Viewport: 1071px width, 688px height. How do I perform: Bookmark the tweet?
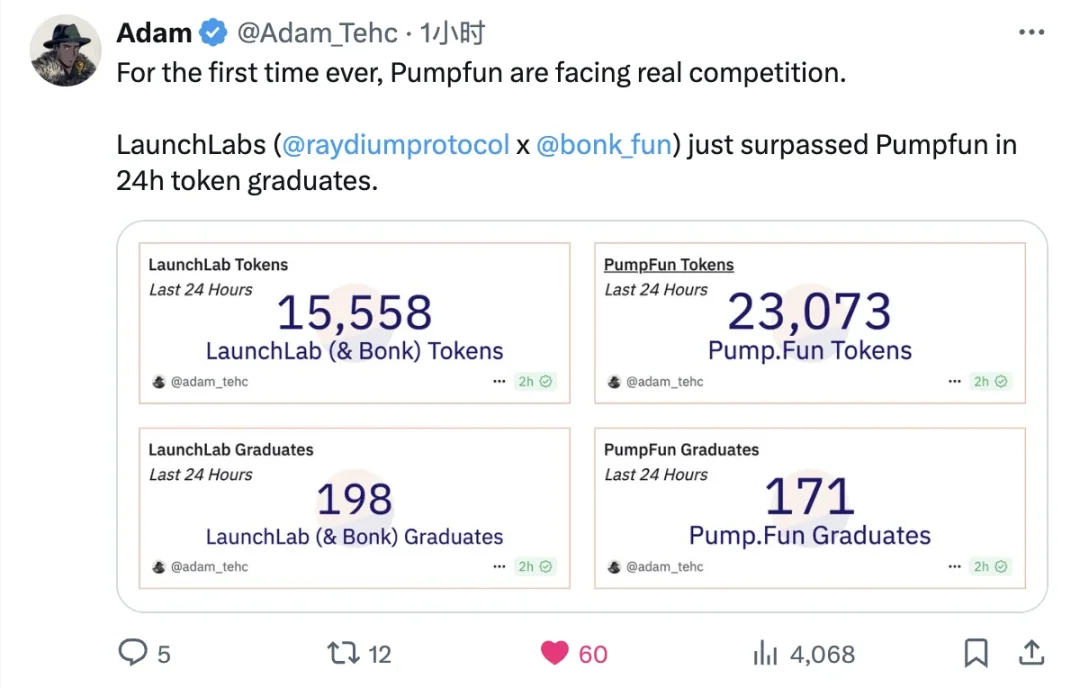975,653
